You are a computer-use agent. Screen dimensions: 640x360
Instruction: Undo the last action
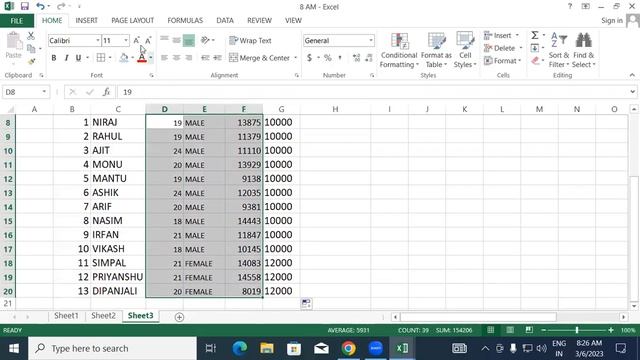coord(40,7)
